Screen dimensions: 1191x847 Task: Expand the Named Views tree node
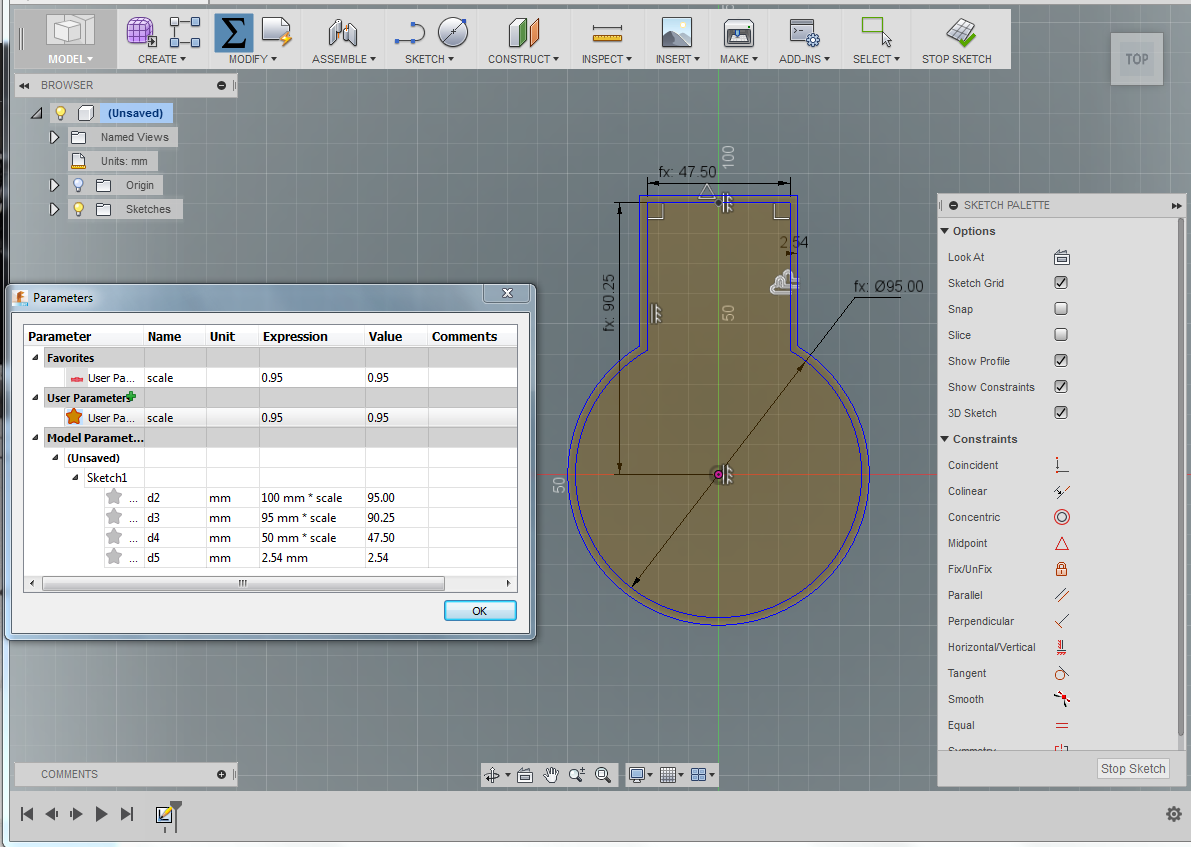click(55, 137)
